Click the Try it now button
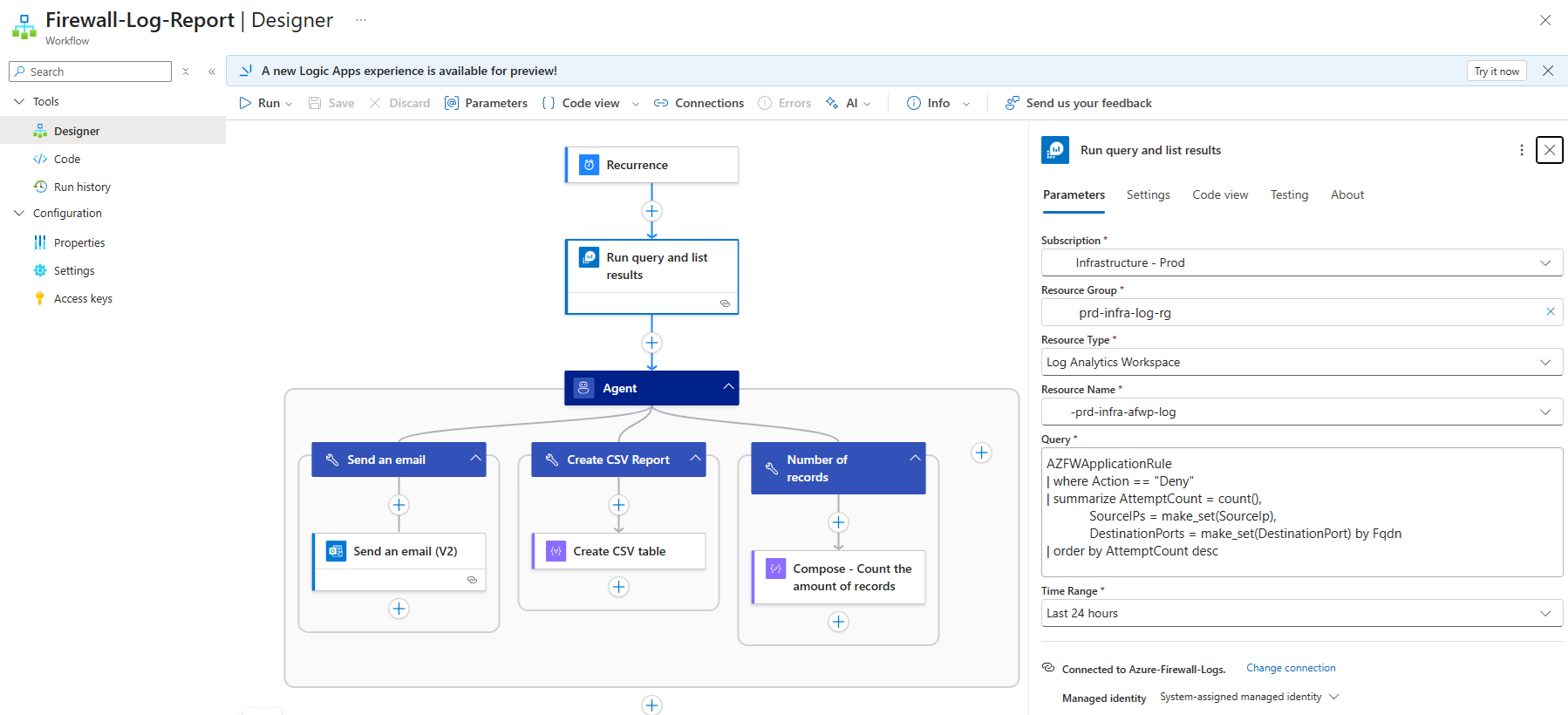 point(1496,71)
